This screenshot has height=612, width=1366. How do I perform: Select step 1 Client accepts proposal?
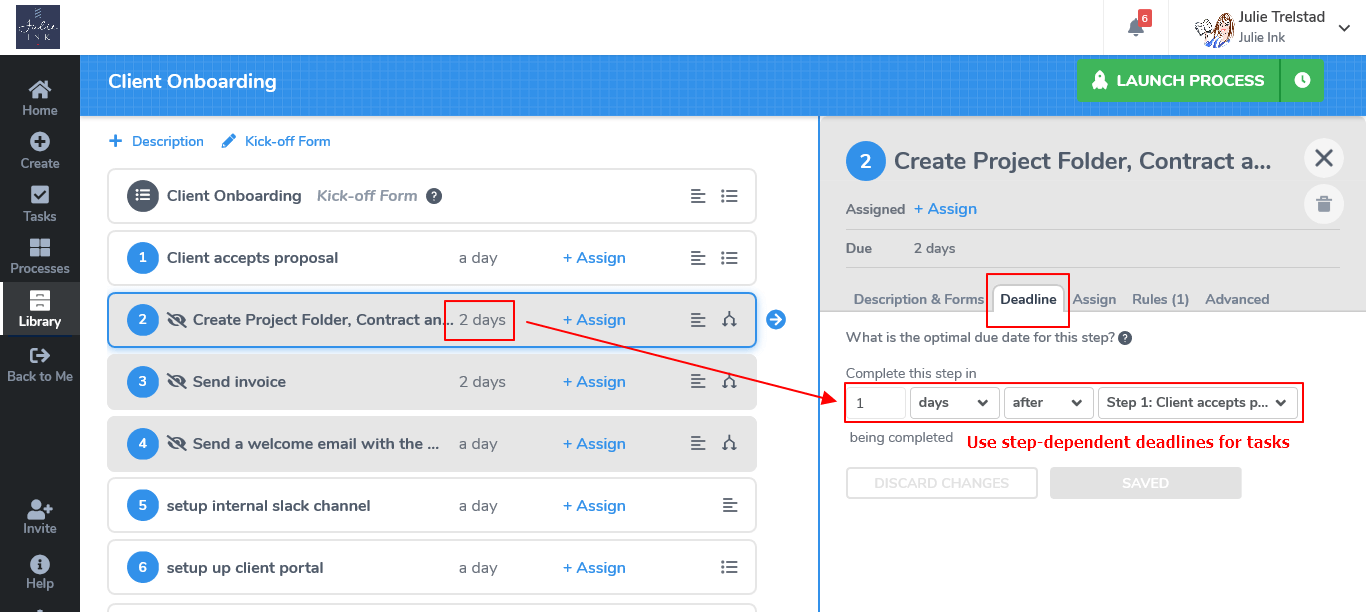click(x=431, y=258)
